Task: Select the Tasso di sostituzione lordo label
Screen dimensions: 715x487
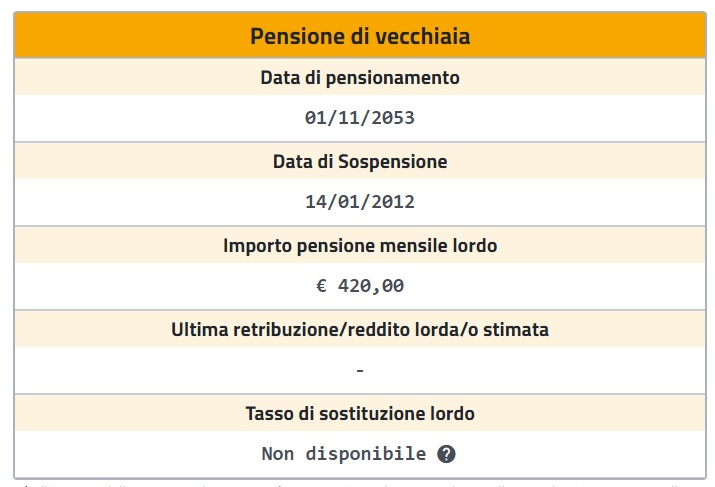Action: (x=360, y=413)
